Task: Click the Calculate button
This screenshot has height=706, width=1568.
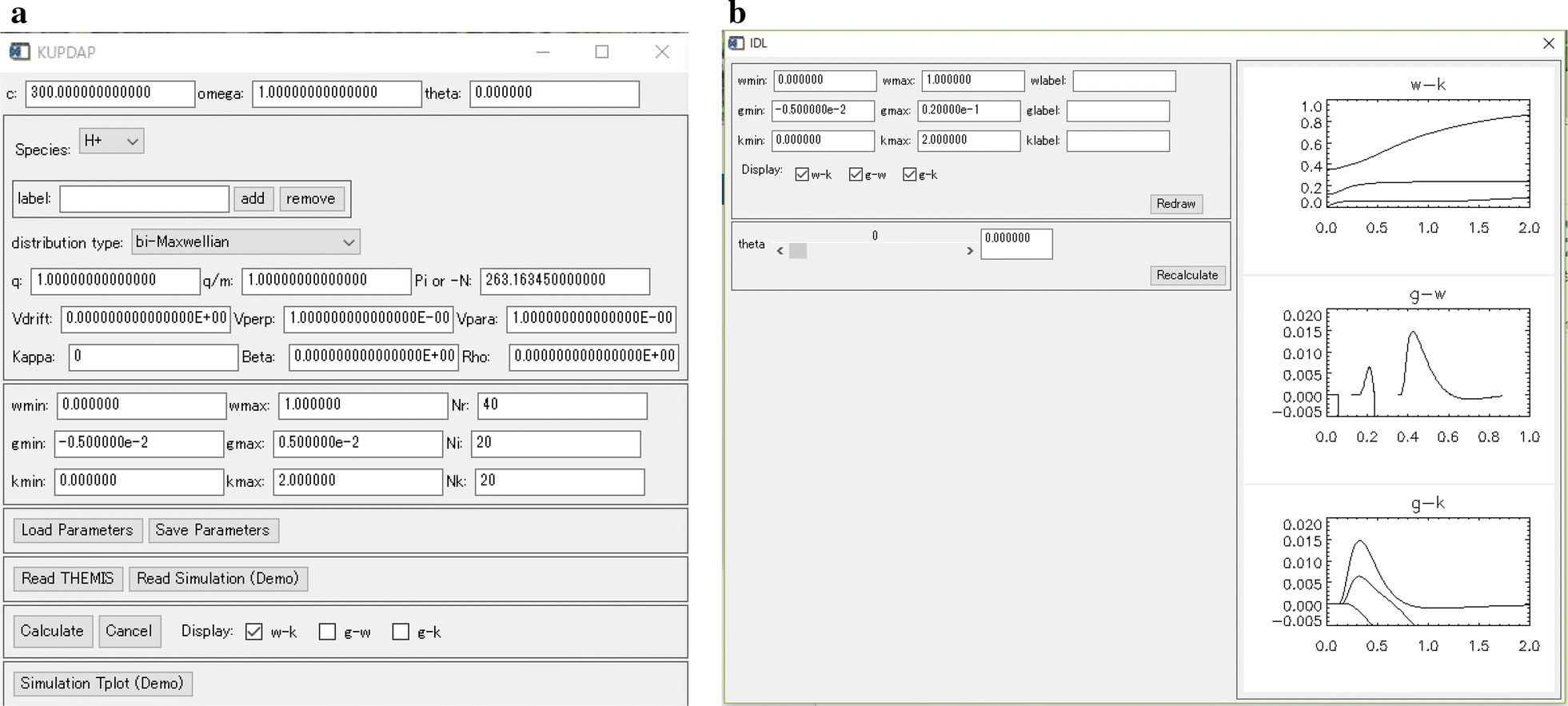Action: pos(53,631)
